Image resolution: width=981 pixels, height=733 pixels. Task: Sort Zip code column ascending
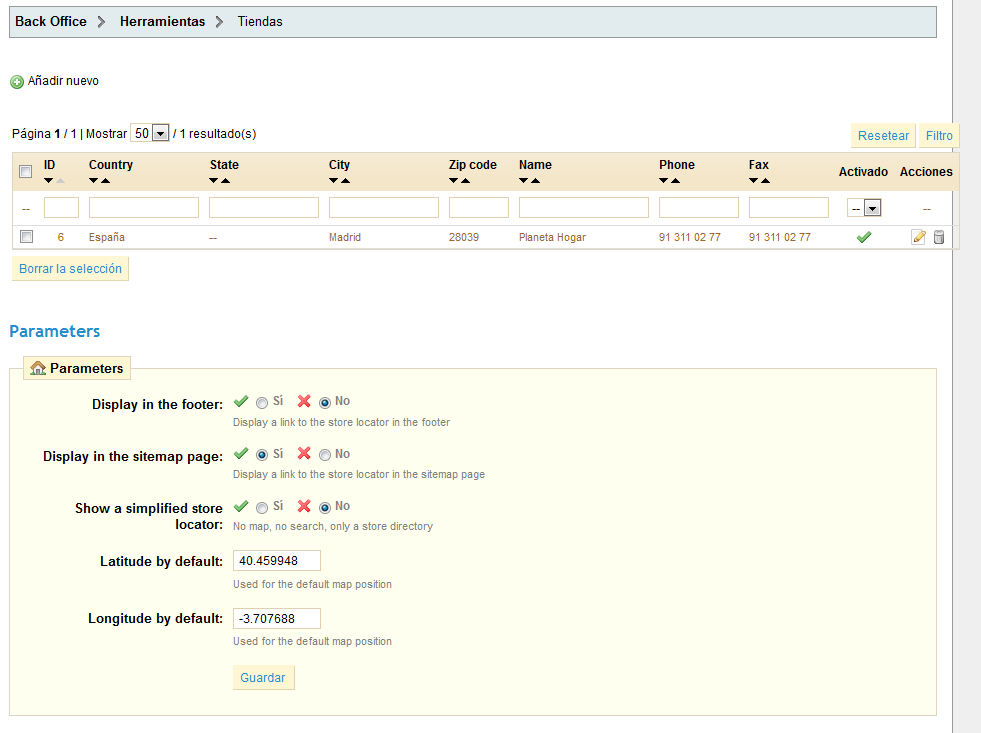pos(466,181)
